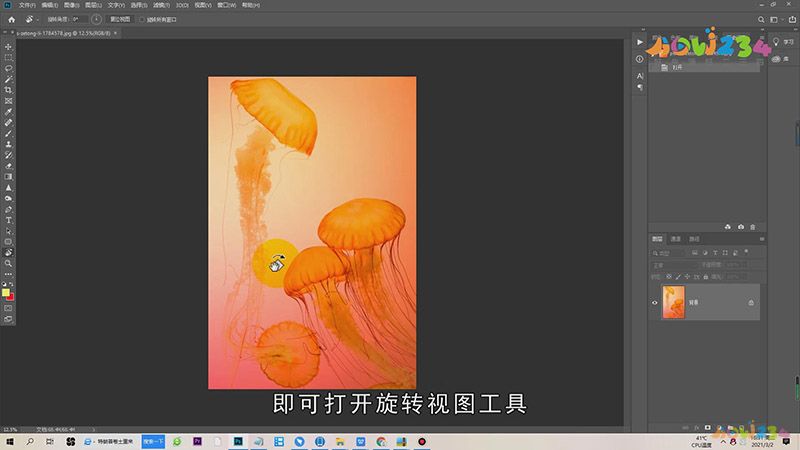The height and width of the screenshot is (450, 800).
Task: Select the Zoom tool
Action: (8, 263)
